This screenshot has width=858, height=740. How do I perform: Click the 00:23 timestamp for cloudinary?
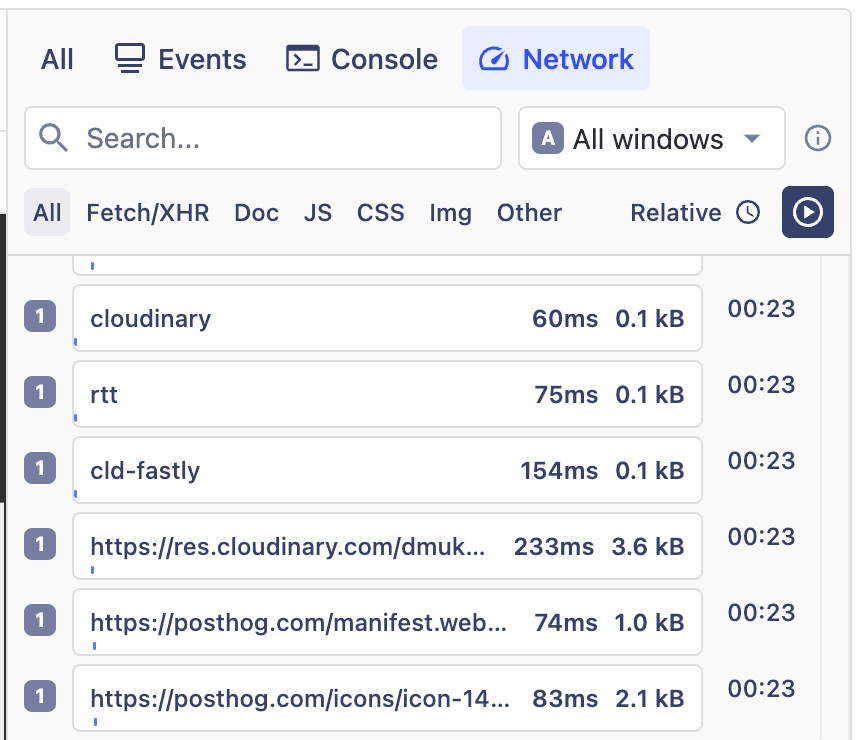[761, 309]
